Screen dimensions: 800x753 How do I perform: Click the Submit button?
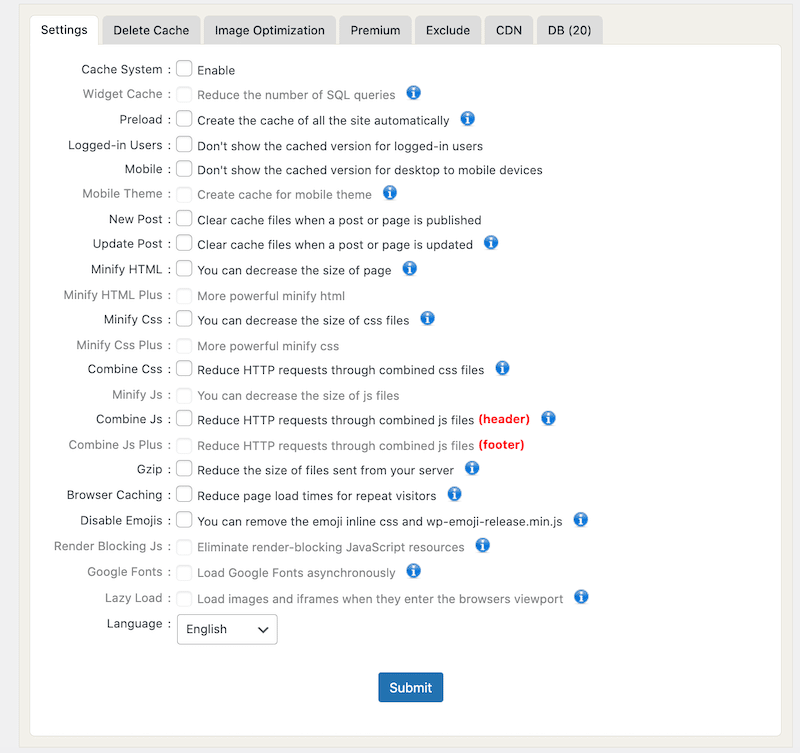click(410, 687)
